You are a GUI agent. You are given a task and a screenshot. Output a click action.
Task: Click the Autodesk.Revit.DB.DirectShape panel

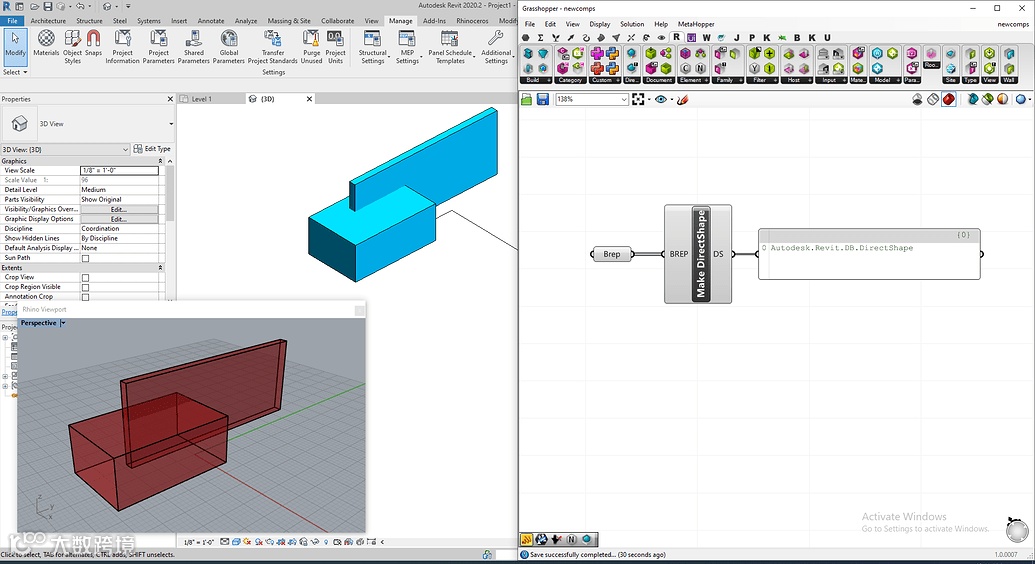[869, 254]
